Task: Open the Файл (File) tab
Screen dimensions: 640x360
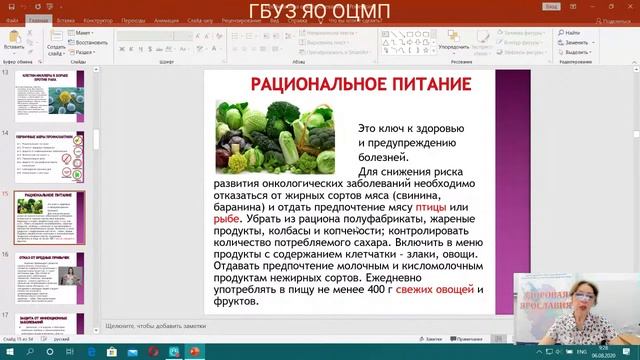Action: pos(12,20)
